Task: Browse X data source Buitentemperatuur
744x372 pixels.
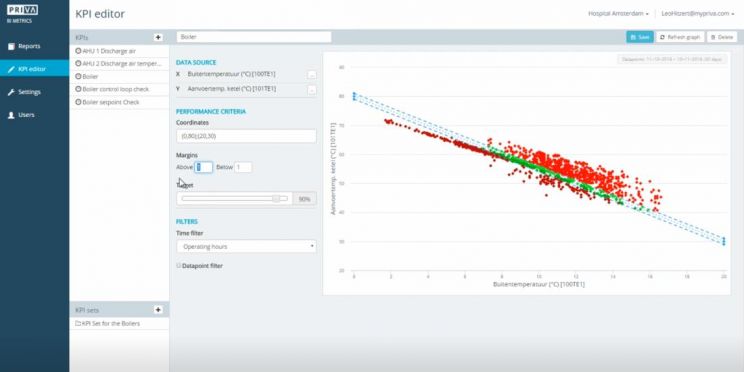Action: (311, 75)
